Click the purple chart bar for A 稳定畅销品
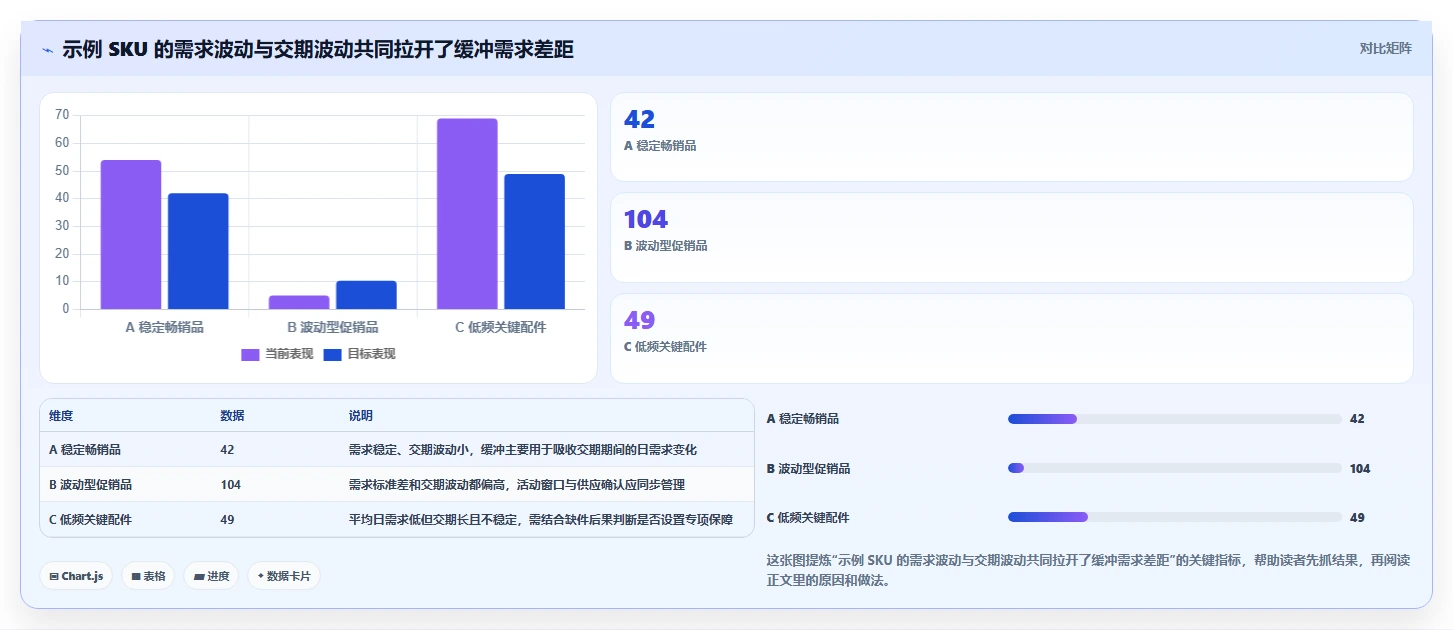The width and height of the screenshot is (1453, 630). [131, 234]
